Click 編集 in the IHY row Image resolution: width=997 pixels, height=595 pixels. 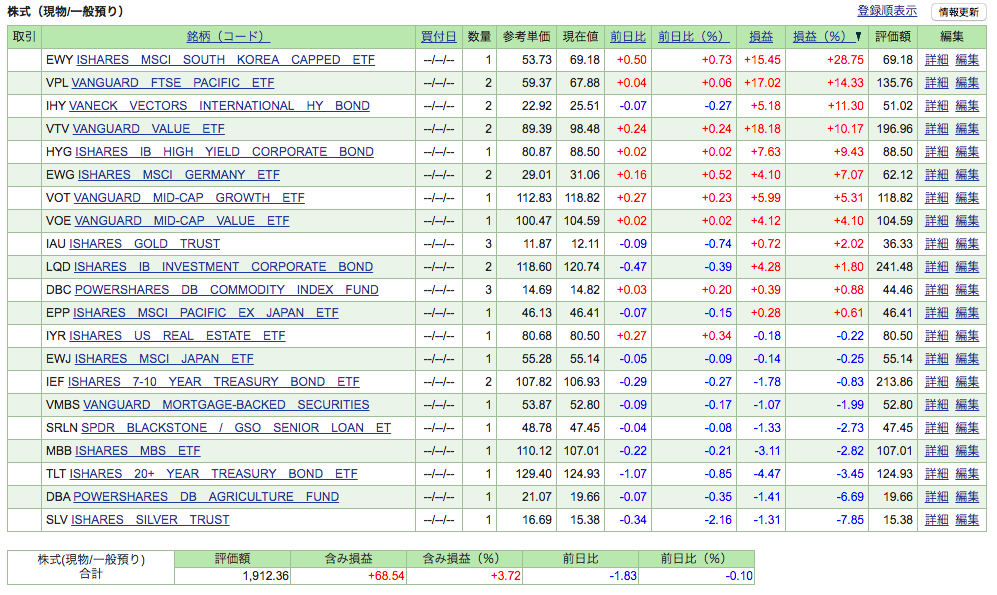pos(967,106)
